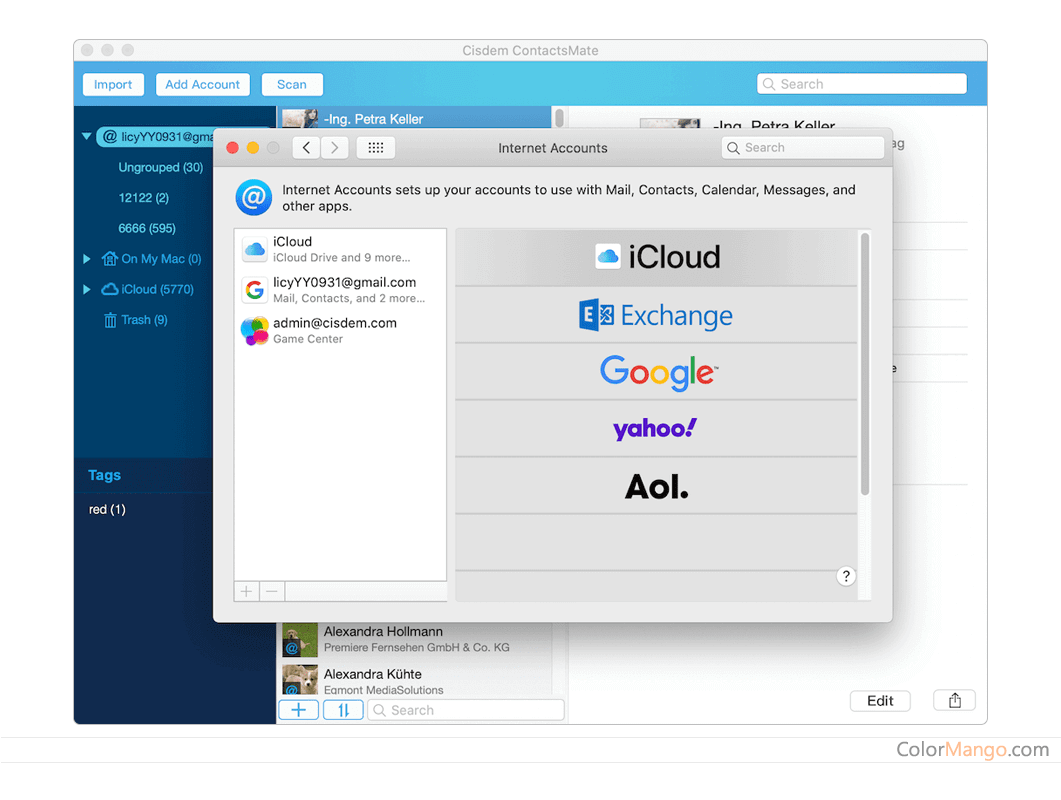Select the 6666 (595) group

(147, 228)
